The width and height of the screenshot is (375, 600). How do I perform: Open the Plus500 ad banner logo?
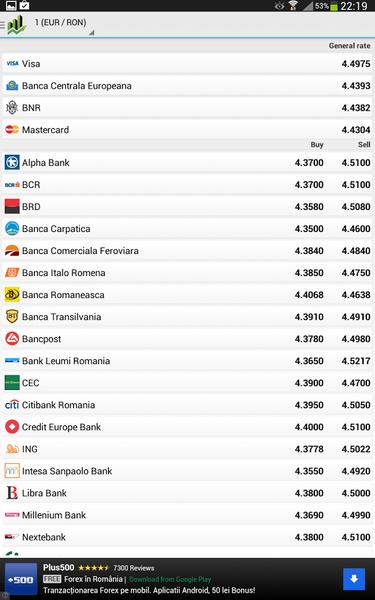[x=21, y=579]
